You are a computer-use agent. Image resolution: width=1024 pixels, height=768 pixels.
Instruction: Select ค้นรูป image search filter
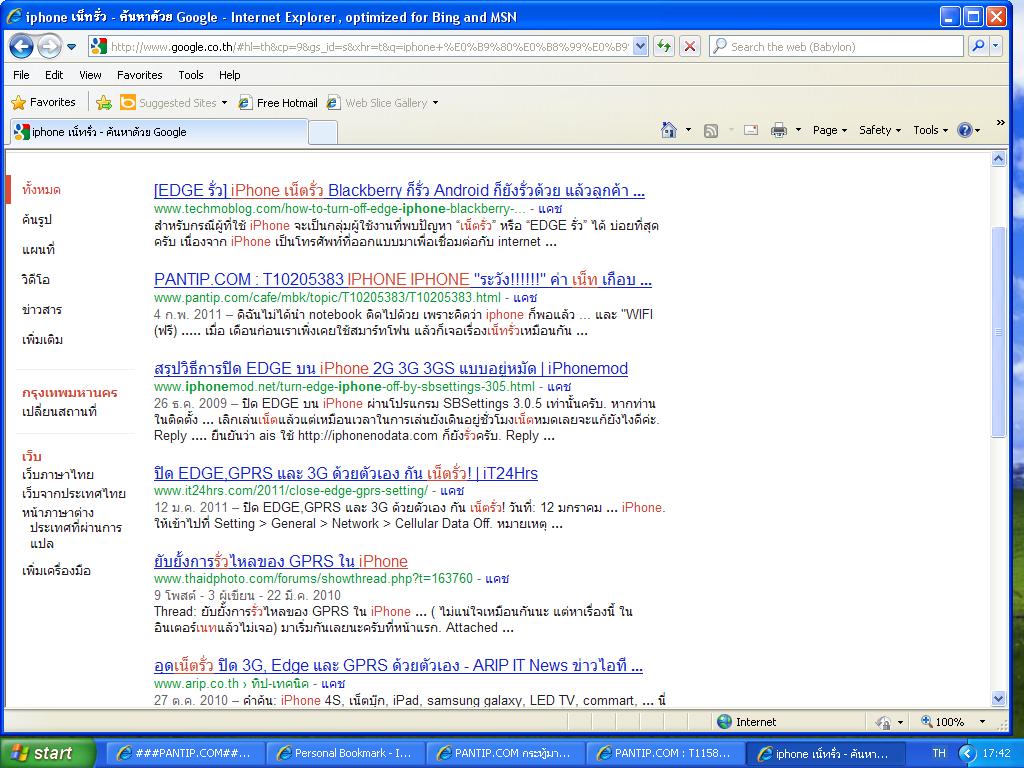coord(37,219)
